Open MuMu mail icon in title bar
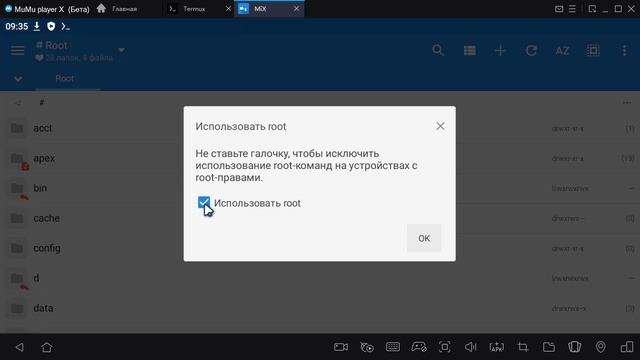Screen dimensions: 640x360 tap(559, 9)
